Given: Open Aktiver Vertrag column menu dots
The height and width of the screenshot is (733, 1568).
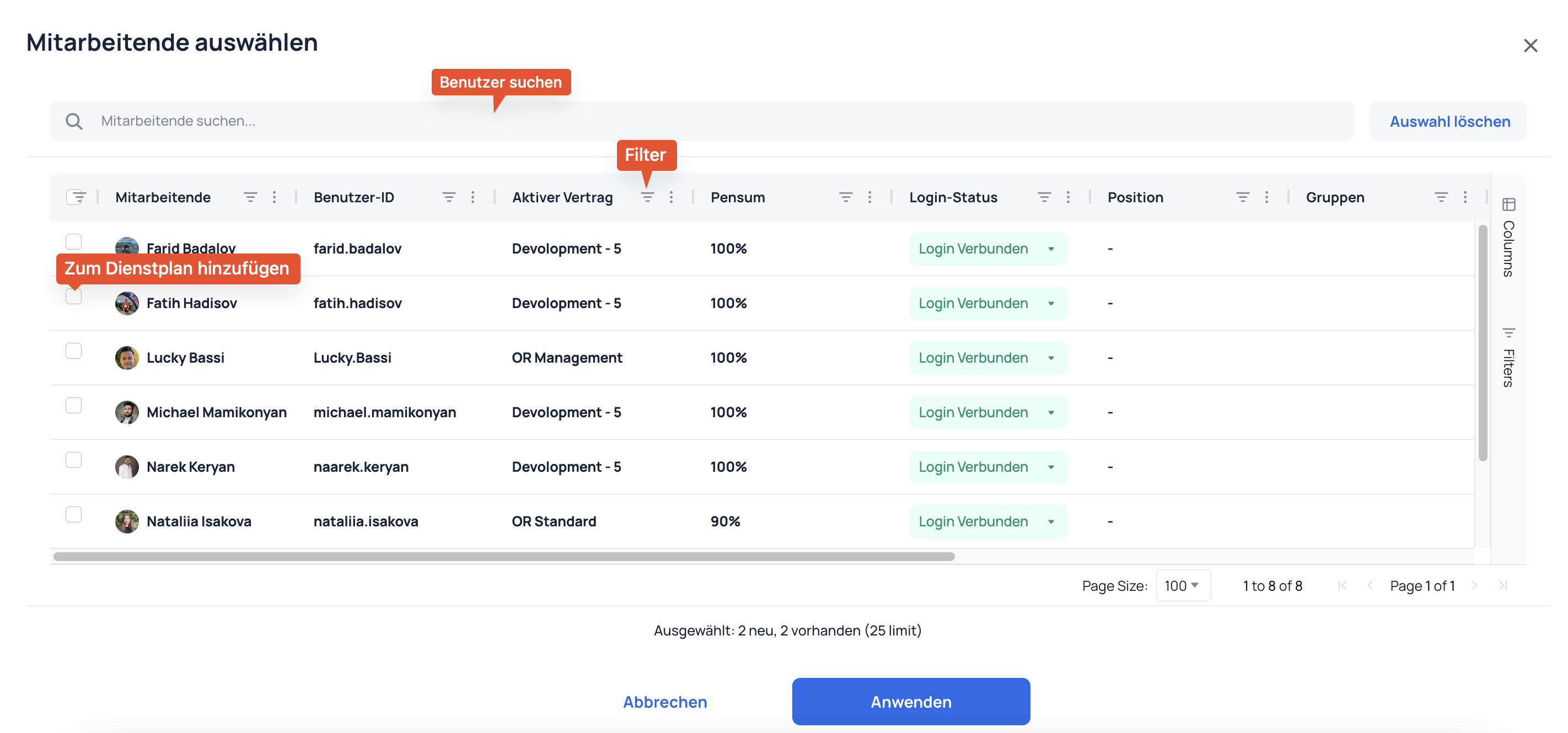Looking at the screenshot, I should point(672,197).
